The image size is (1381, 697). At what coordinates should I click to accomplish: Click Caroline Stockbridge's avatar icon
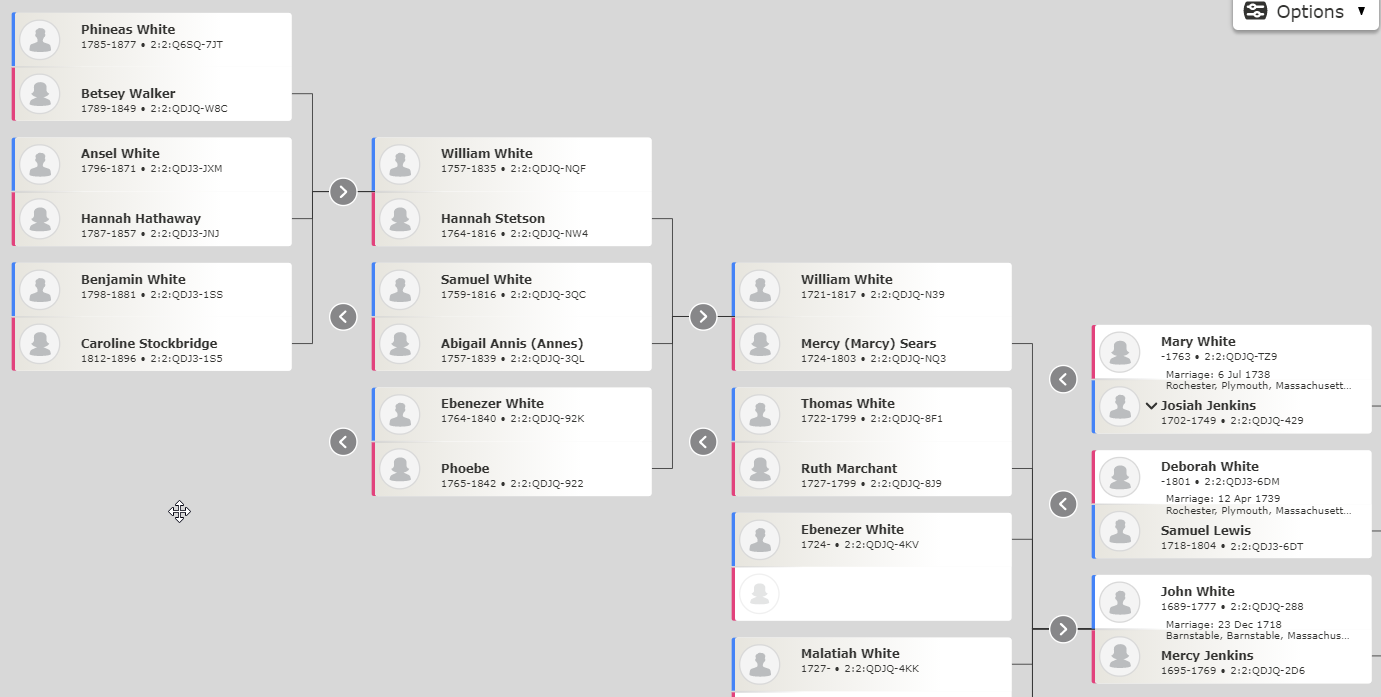coord(40,344)
